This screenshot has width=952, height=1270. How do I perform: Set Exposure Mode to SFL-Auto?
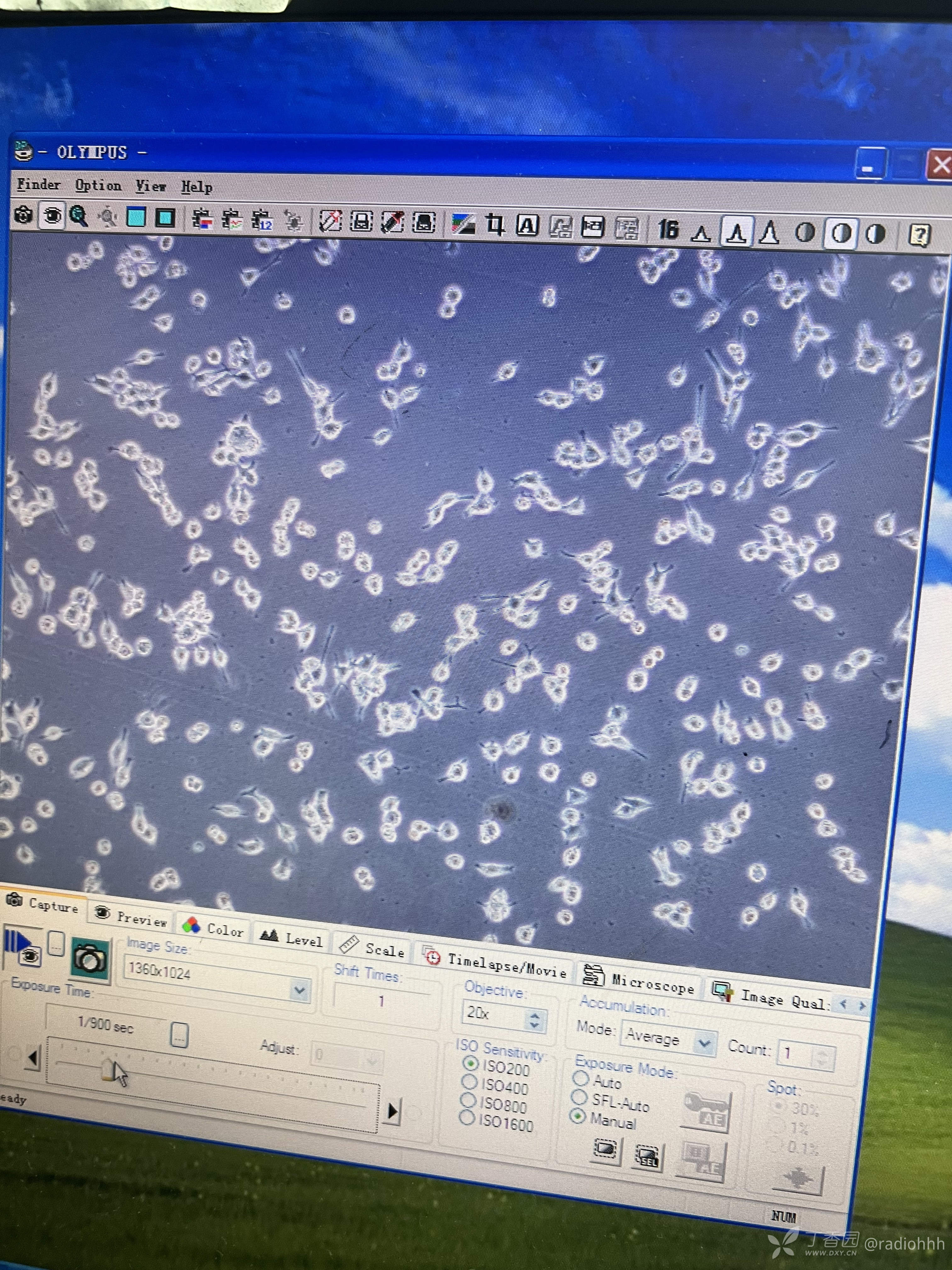click(610, 1101)
